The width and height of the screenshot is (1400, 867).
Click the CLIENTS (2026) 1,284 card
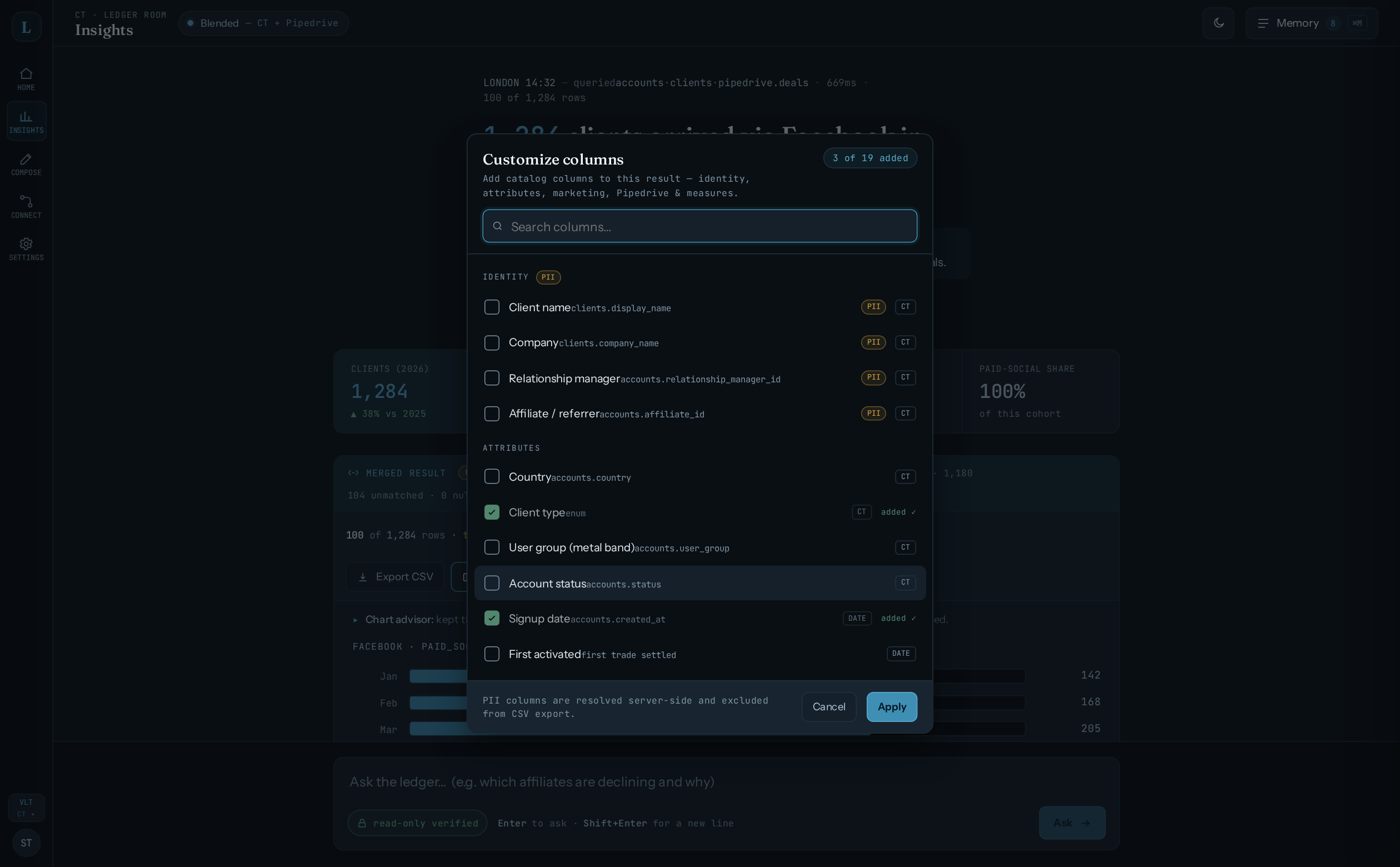pos(401,392)
